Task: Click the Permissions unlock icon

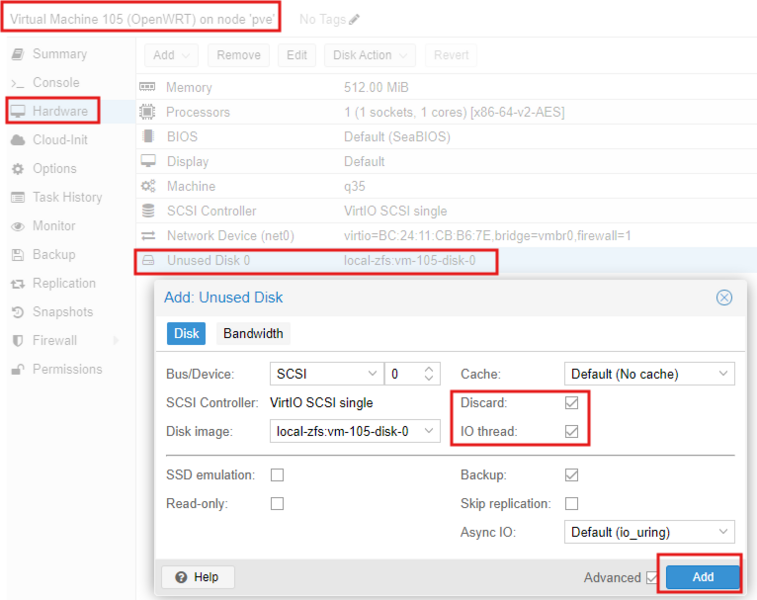Action: tap(18, 370)
